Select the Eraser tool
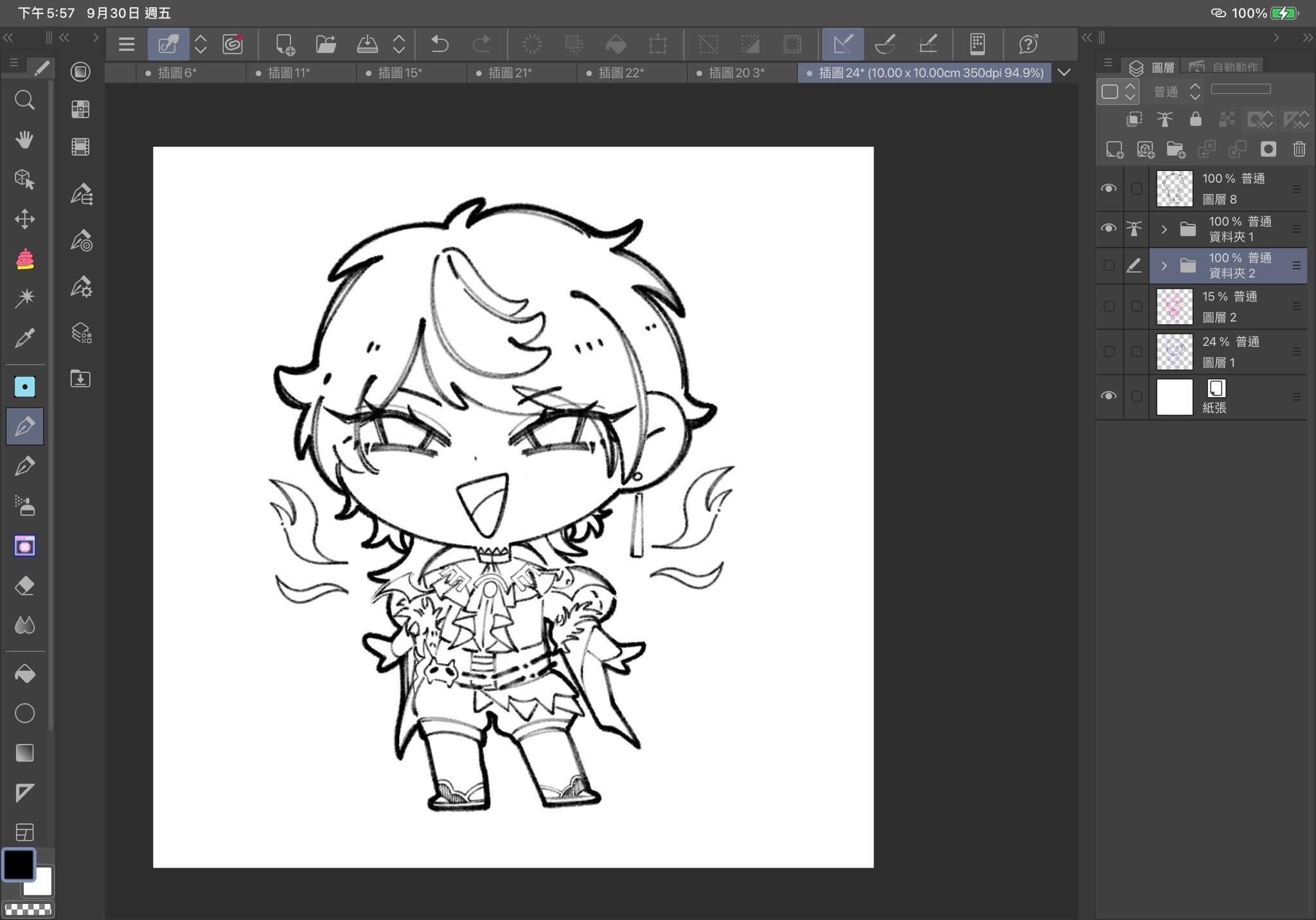This screenshot has width=1316, height=920. tap(24, 586)
